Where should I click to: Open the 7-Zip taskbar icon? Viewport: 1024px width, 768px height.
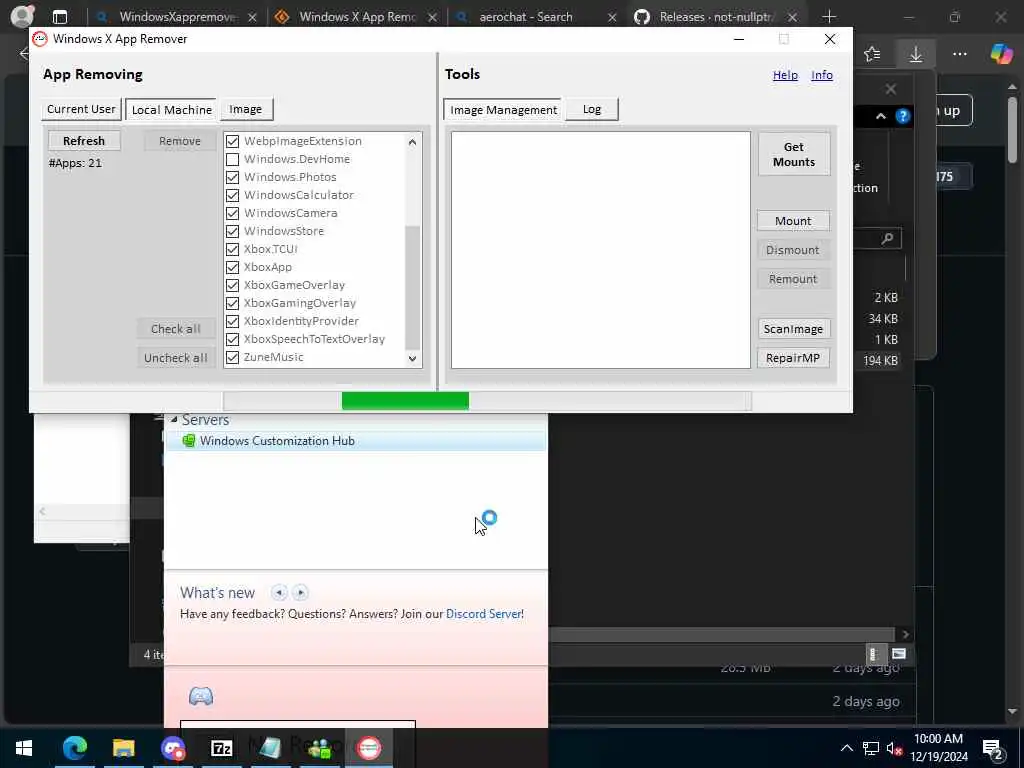[221, 748]
